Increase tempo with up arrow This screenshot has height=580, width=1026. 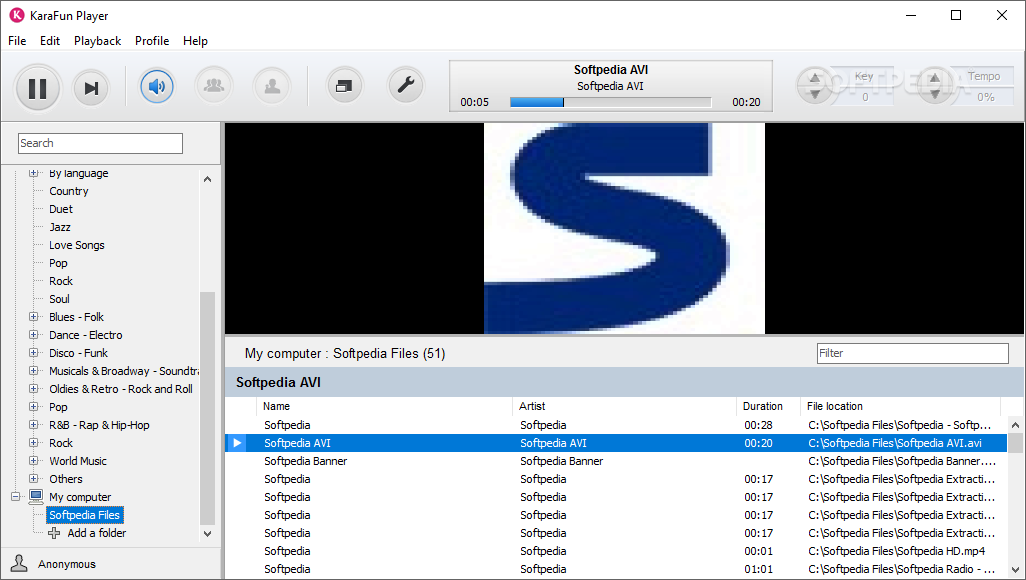(934, 78)
